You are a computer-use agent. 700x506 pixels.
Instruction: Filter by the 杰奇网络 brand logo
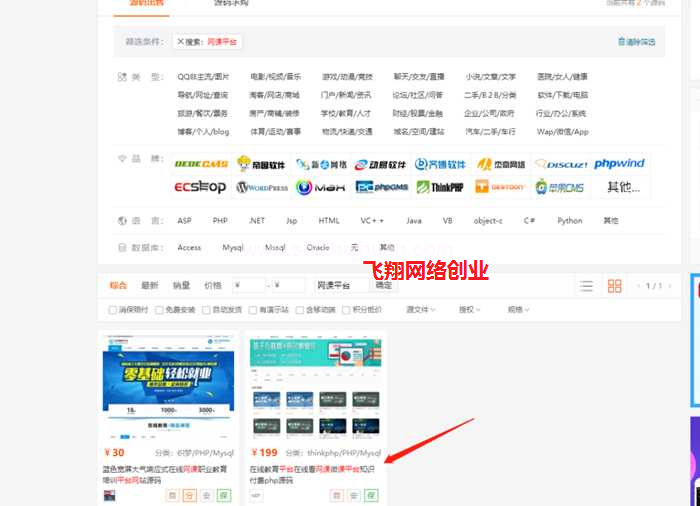pyautogui.click(x=500, y=164)
